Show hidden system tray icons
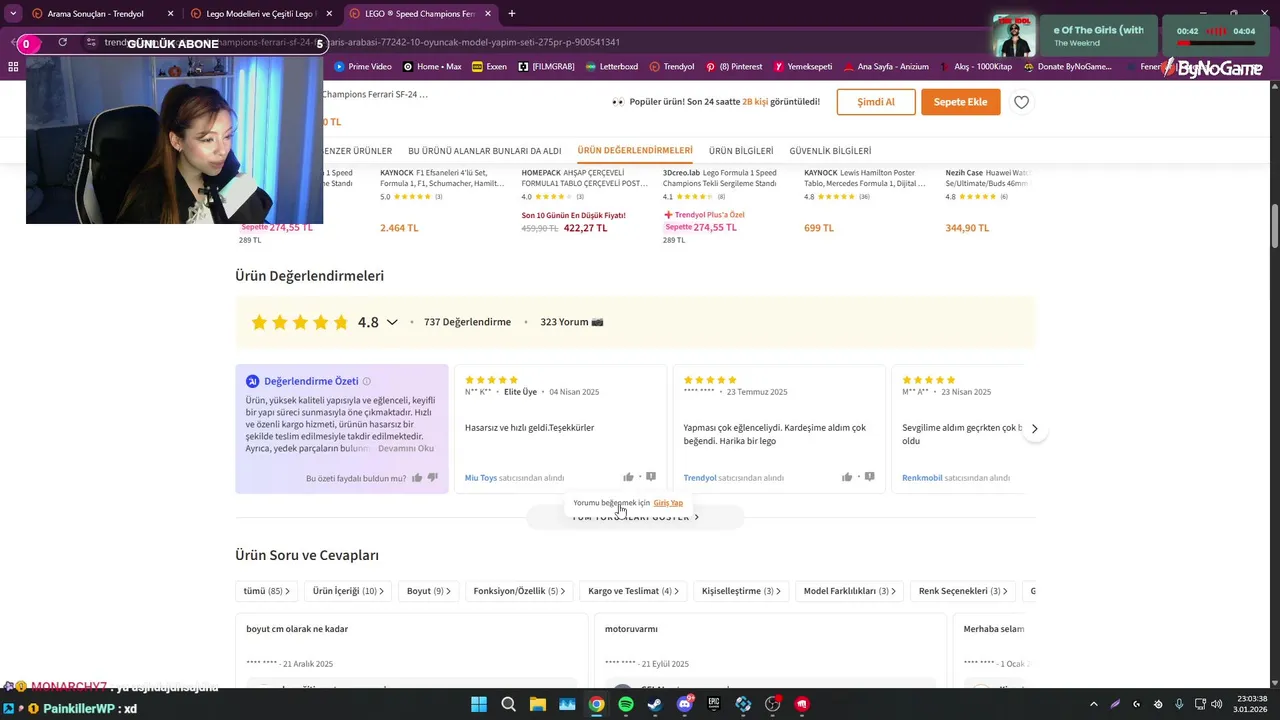 point(1094,704)
